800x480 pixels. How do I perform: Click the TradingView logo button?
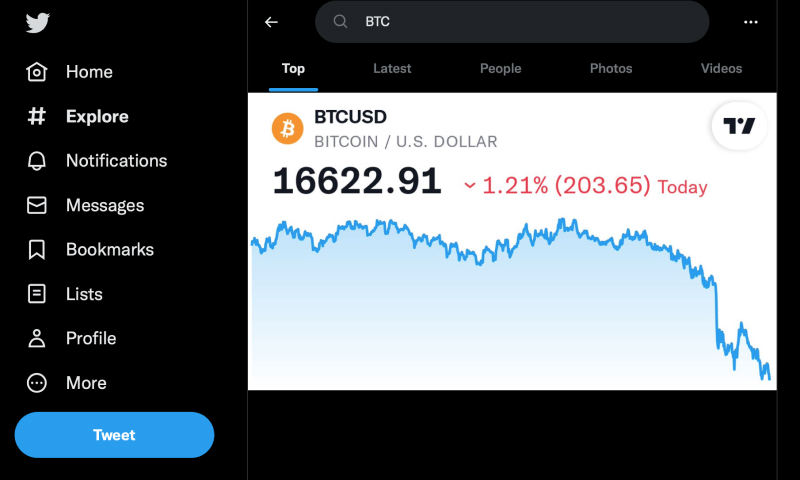click(x=739, y=125)
